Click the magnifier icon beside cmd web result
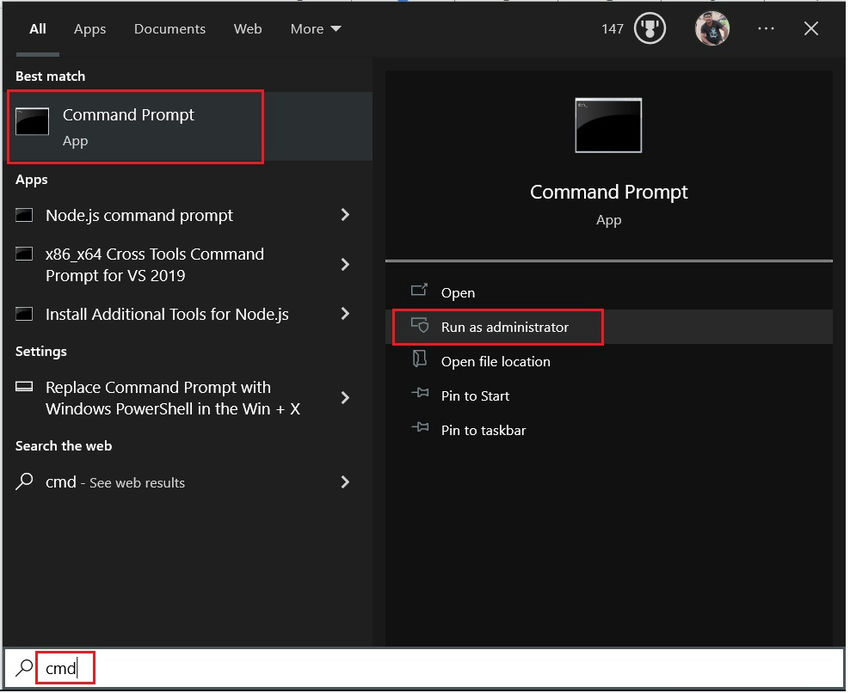The height and width of the screenshot is (693, 850). pyautogui.click(x=24, y=483)
